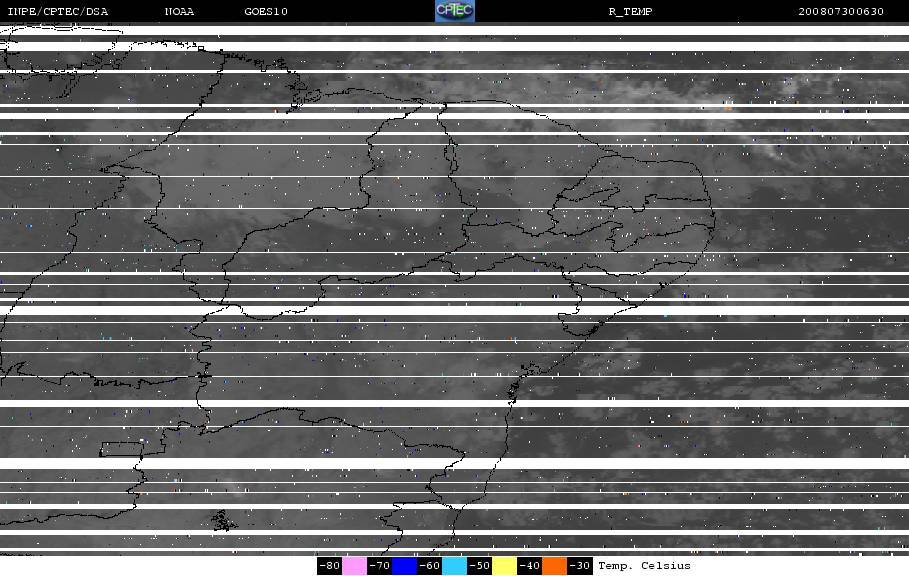Click the -30 temperature label
This screenshot has height=576, width=909.
point(579,566)
